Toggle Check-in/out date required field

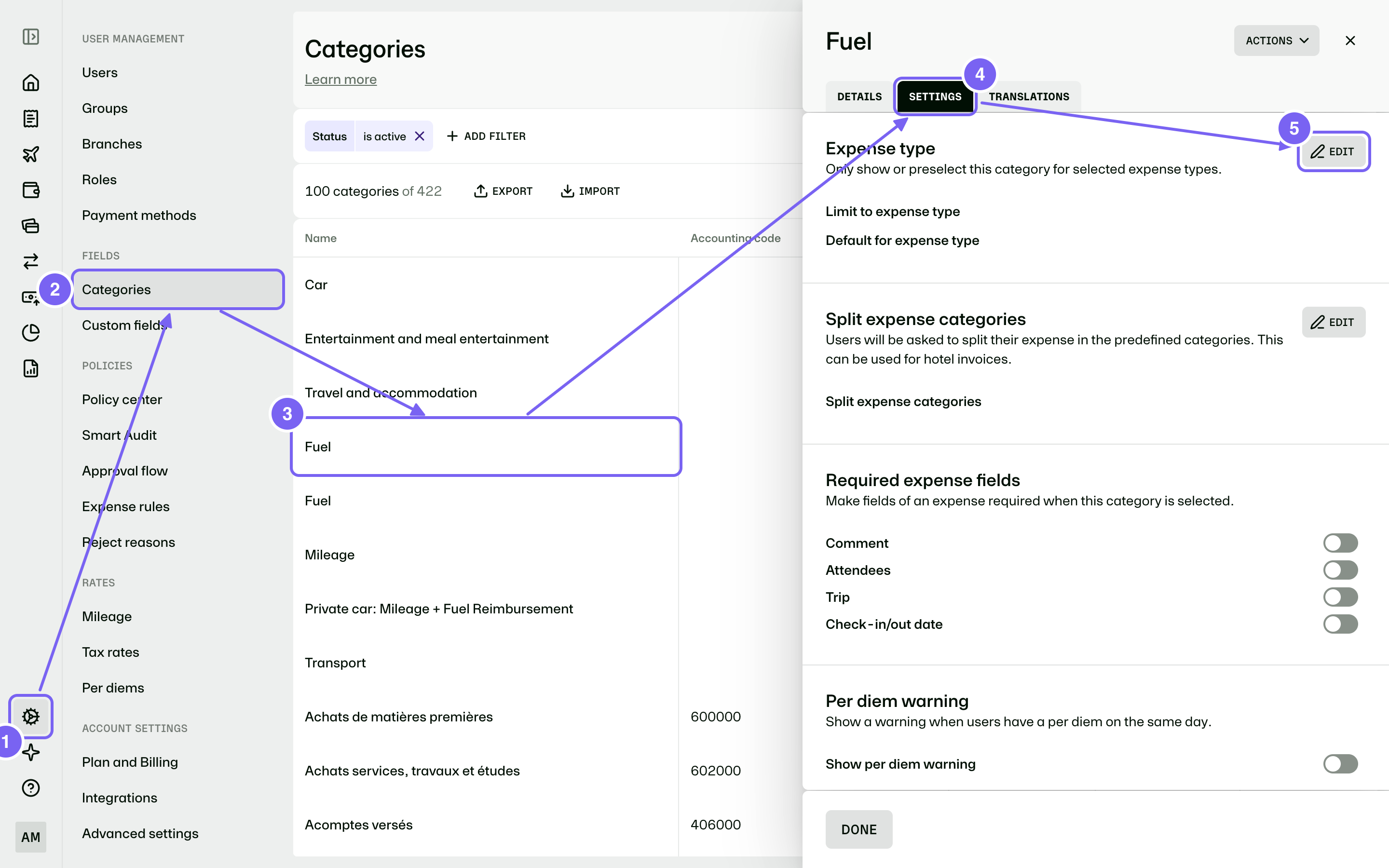(1340, 624)
